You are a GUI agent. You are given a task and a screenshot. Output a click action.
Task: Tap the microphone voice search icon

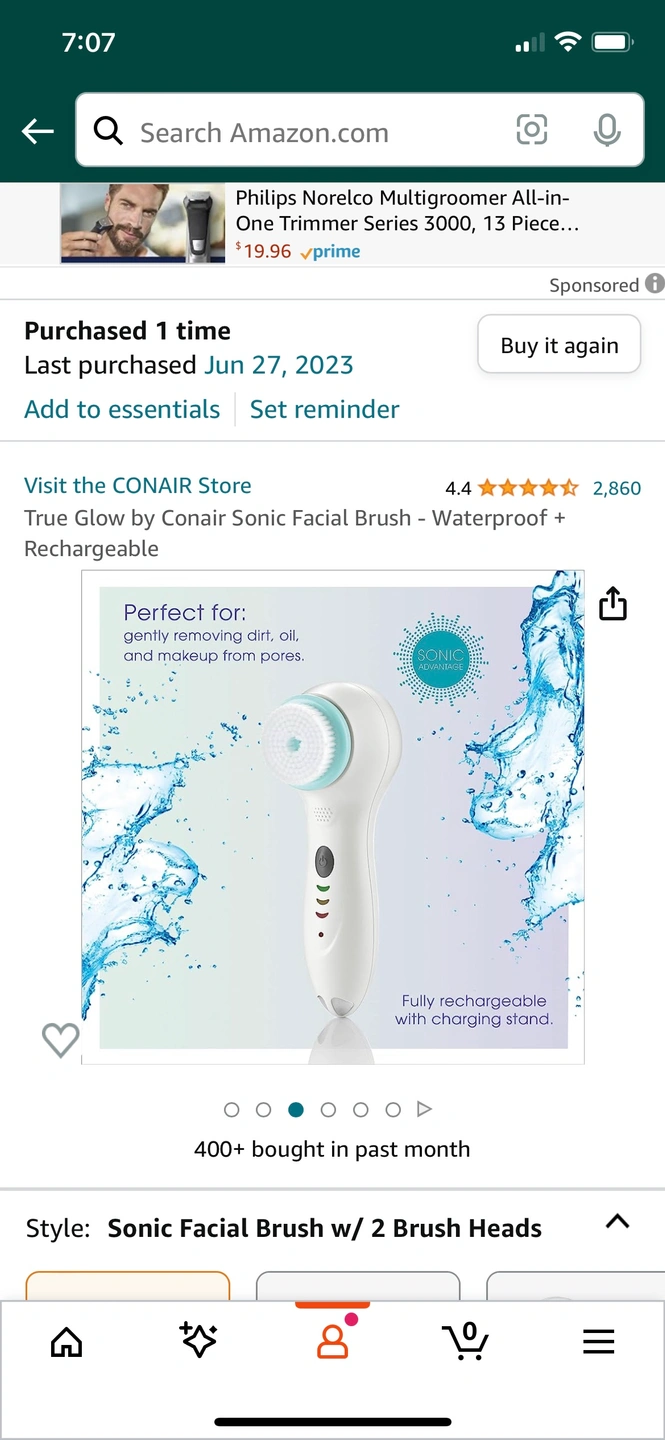[x=606, y=130]
